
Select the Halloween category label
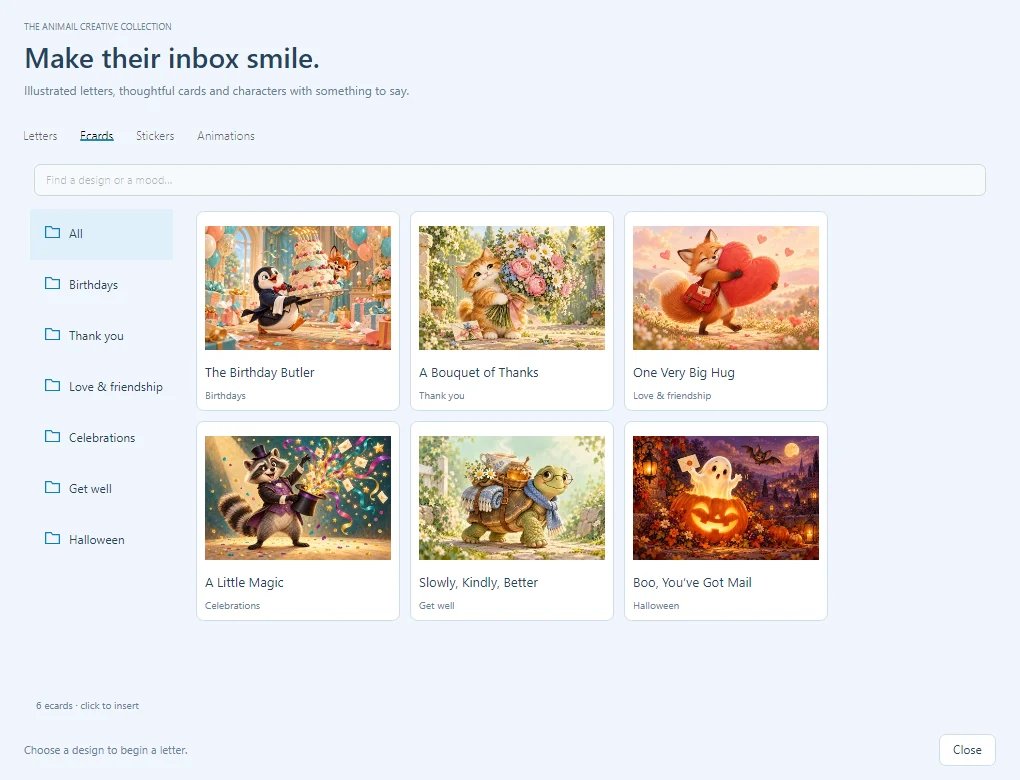tap(97, 540)
